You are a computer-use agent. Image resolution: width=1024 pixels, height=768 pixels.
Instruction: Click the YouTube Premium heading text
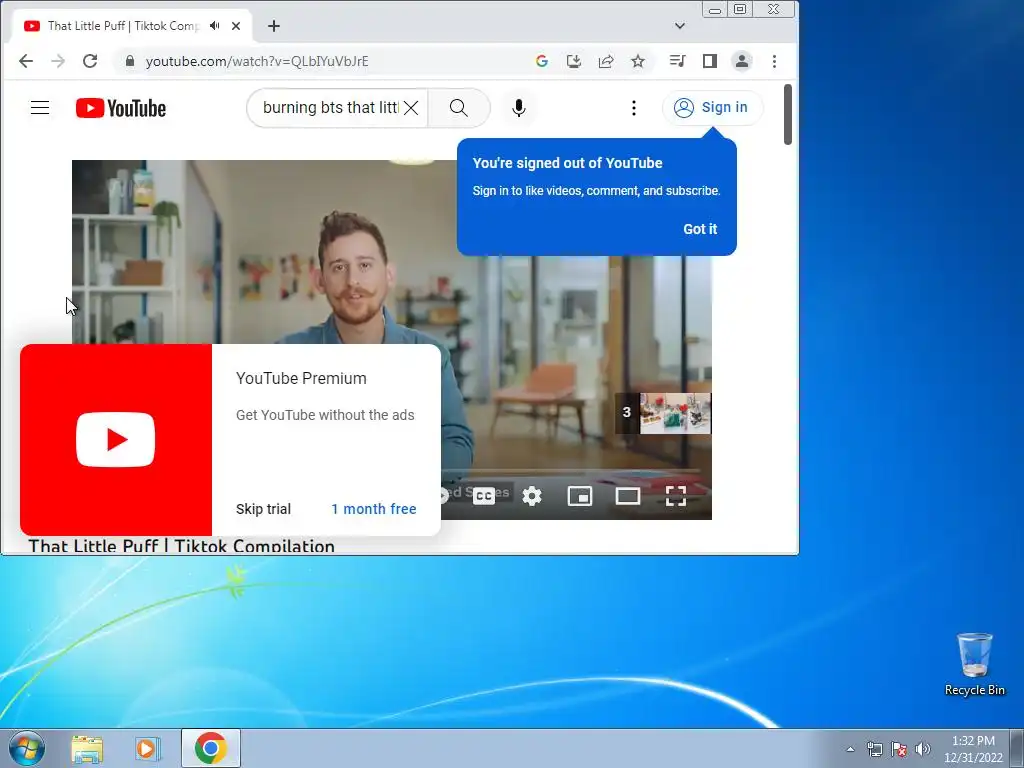click(x=301, y=378)
